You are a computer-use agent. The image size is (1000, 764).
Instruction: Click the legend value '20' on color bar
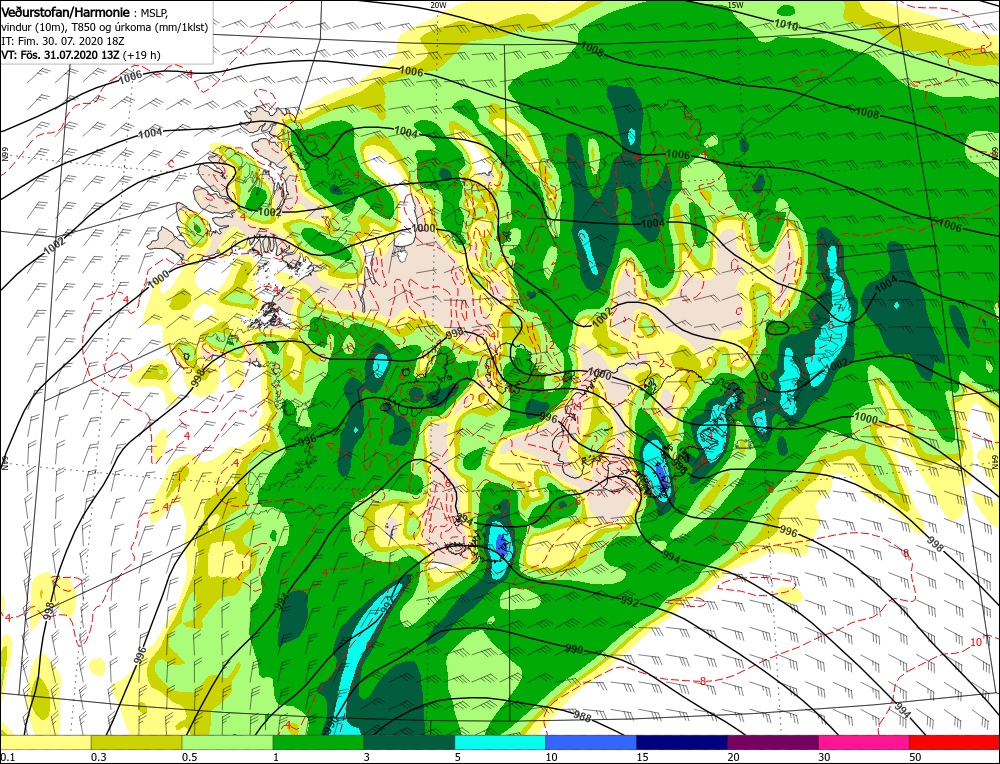tap(733, 756)
